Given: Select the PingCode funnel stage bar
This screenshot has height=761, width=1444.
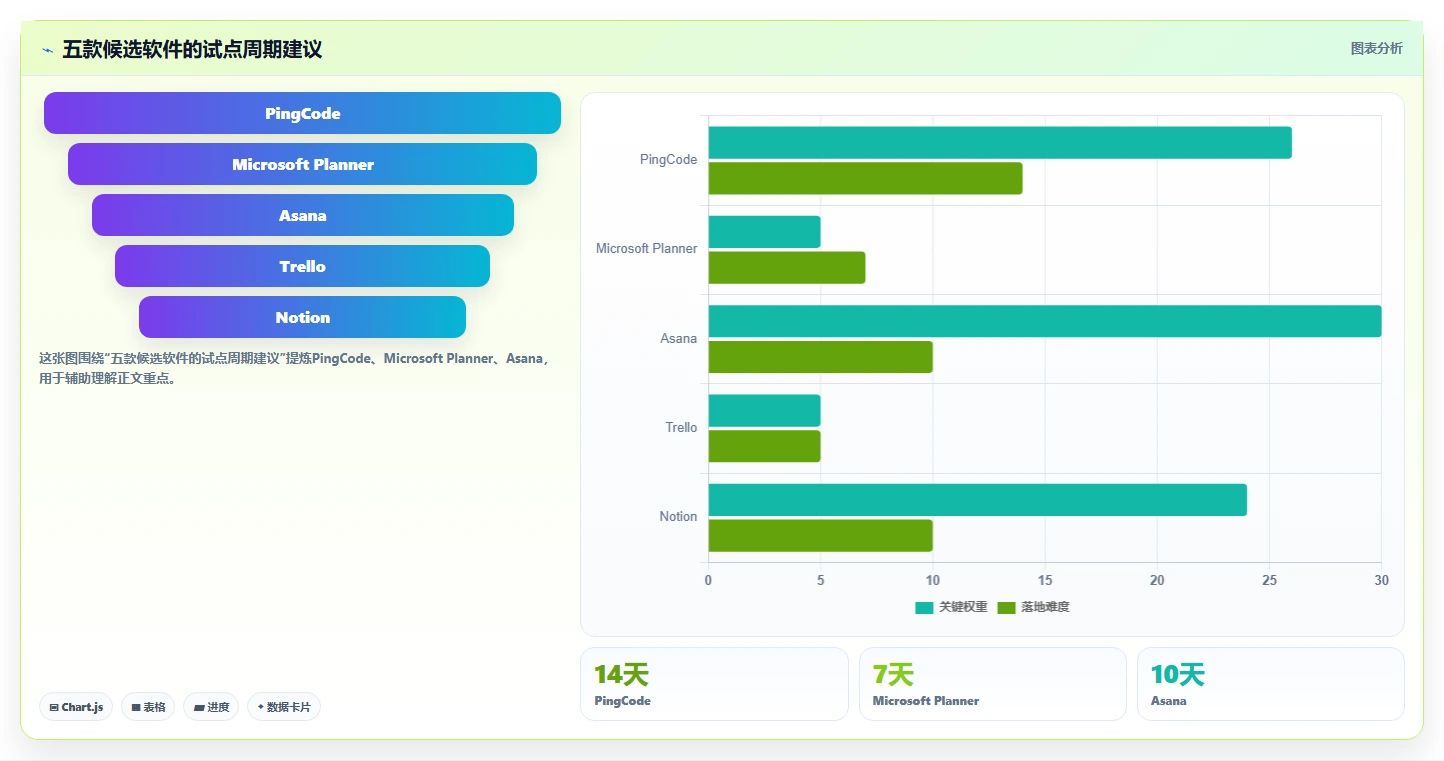Looking at the screenshot, I should 302,113.
